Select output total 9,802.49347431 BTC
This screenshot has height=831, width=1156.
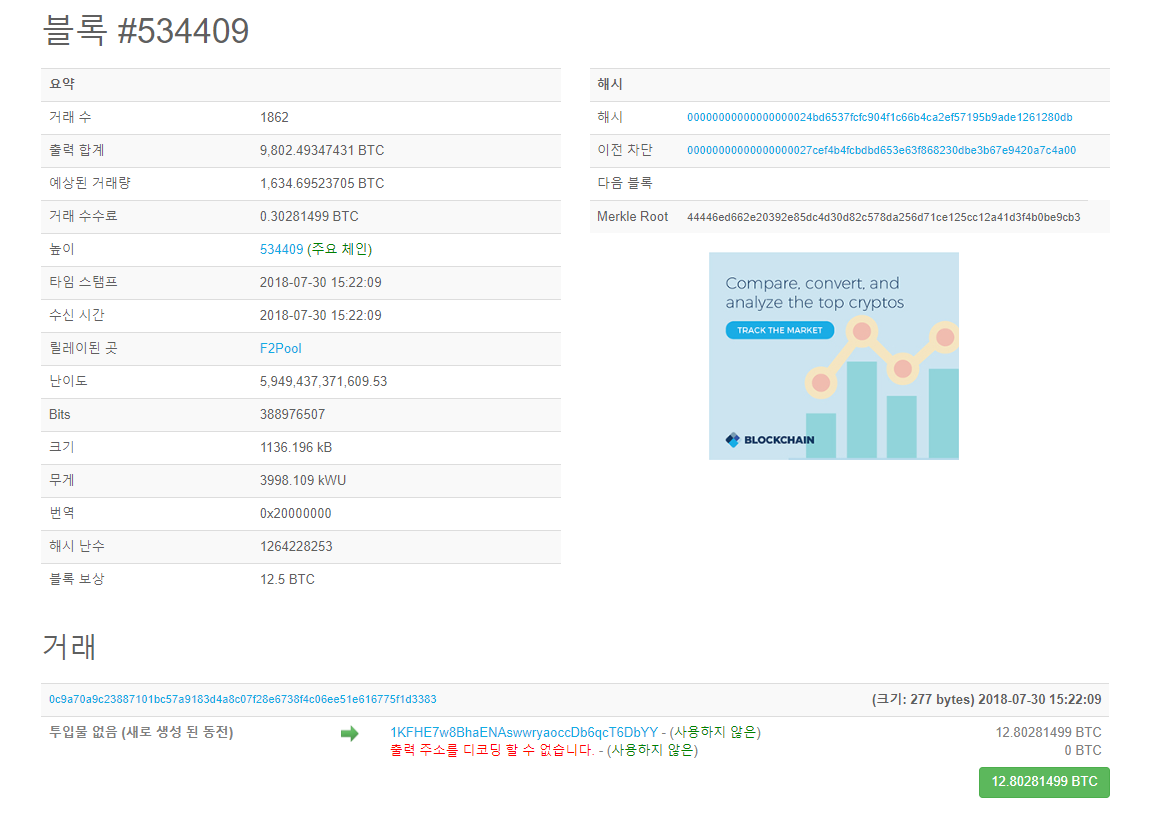(322, 150)
